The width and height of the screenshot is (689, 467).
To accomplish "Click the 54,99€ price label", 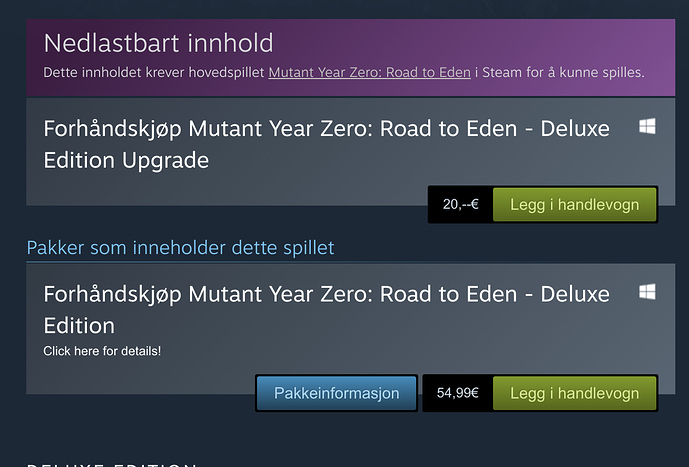I will (457, 393).
